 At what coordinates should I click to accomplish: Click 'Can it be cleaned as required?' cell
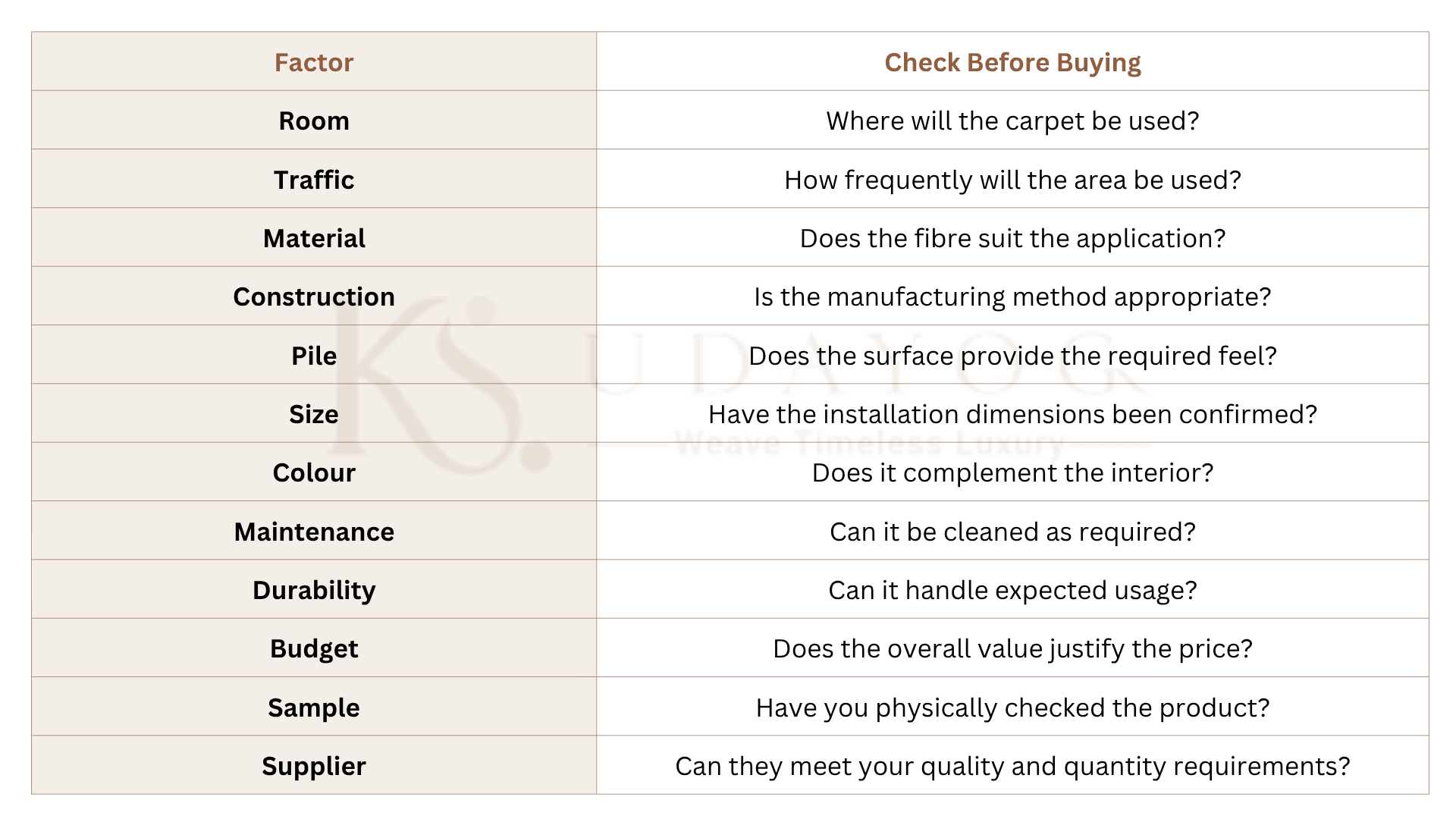click(1012, 531)
